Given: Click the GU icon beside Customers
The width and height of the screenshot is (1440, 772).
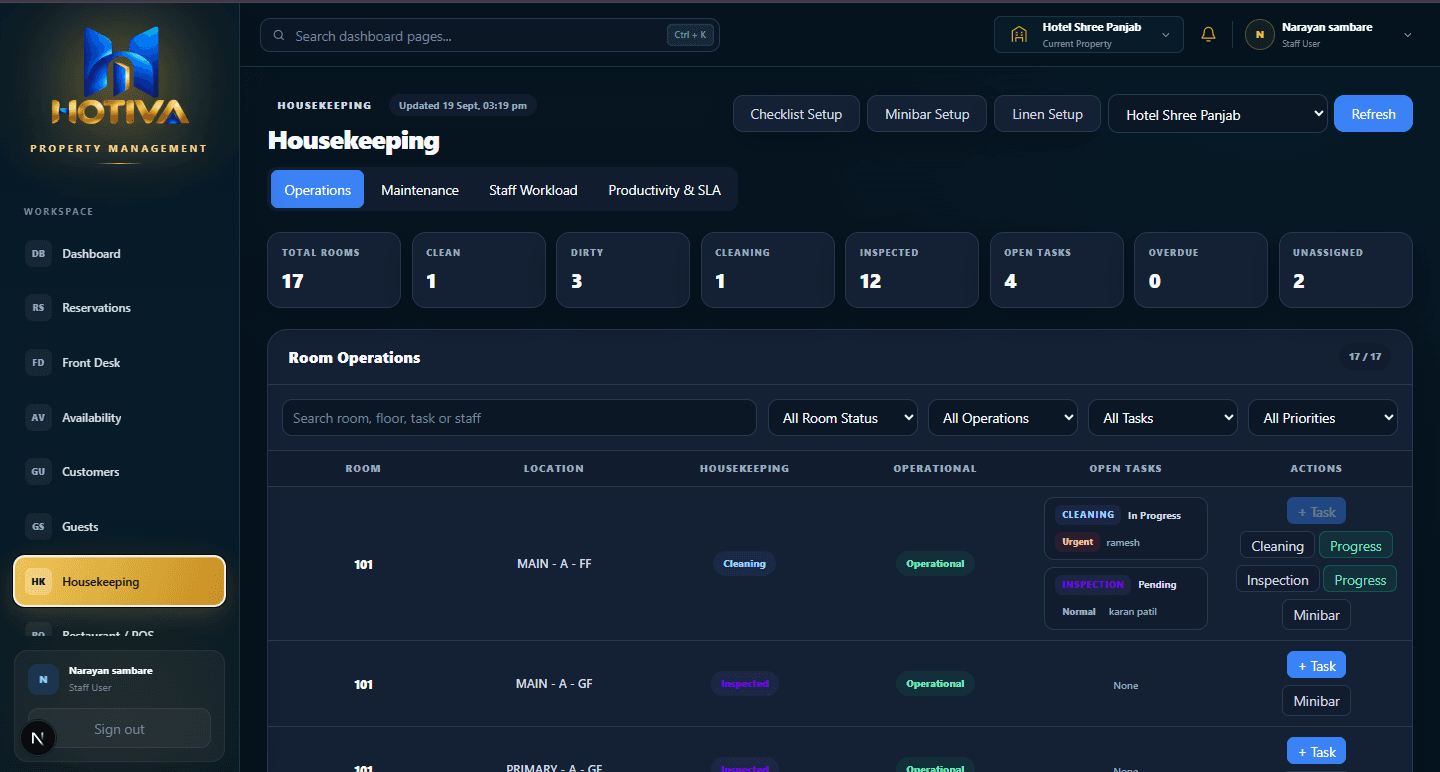Looking at the screenshot, I should 38,472.
